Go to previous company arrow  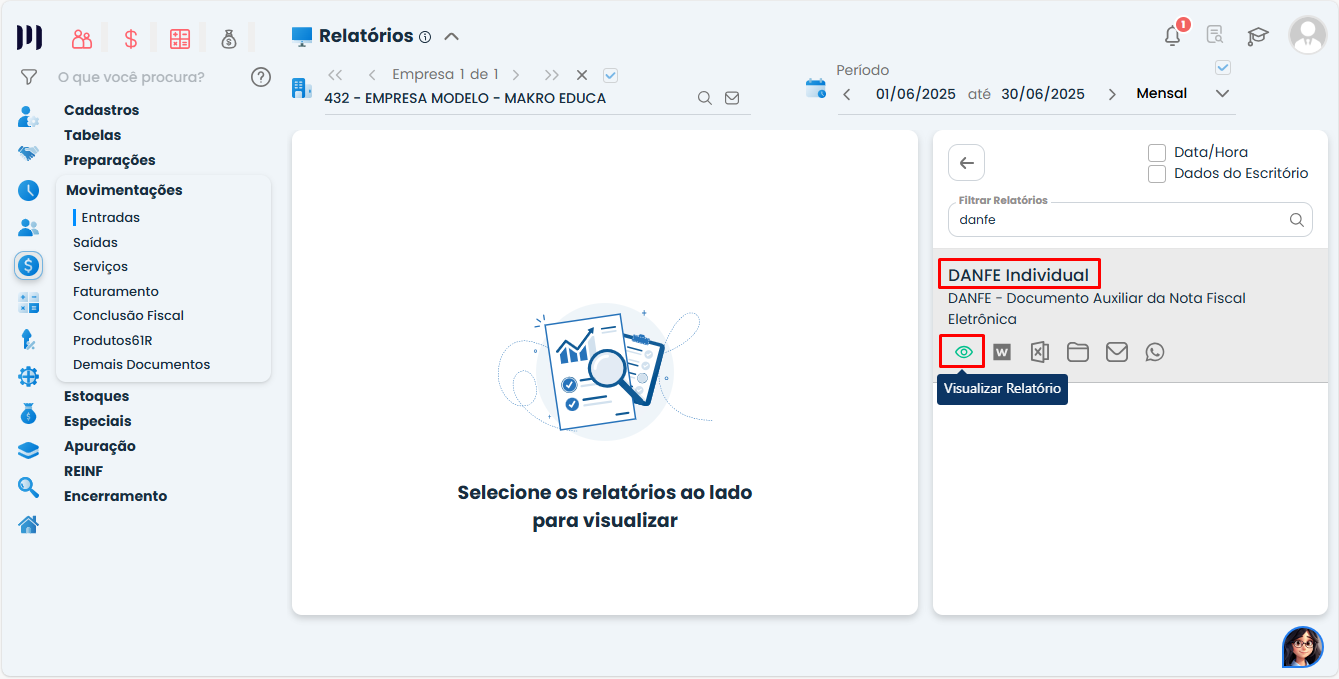(372, 75)
